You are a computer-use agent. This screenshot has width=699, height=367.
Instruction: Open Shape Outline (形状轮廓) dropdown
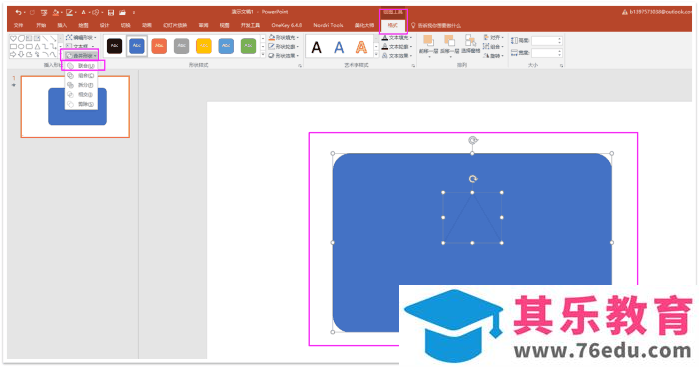pyautogui.click(x=284, y=47)
